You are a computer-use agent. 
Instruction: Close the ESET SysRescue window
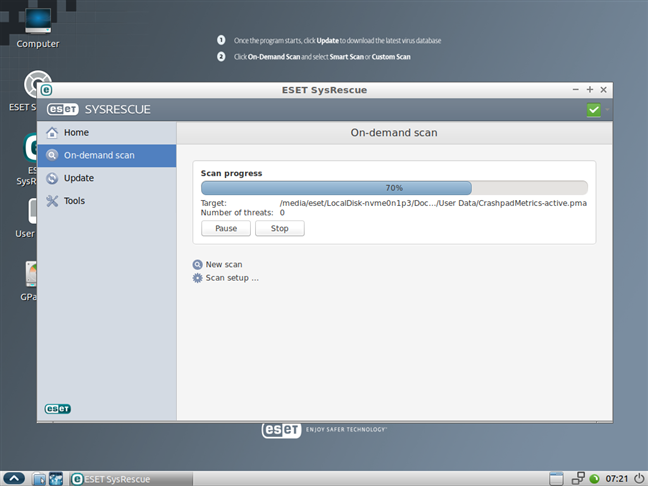(603, 90)
